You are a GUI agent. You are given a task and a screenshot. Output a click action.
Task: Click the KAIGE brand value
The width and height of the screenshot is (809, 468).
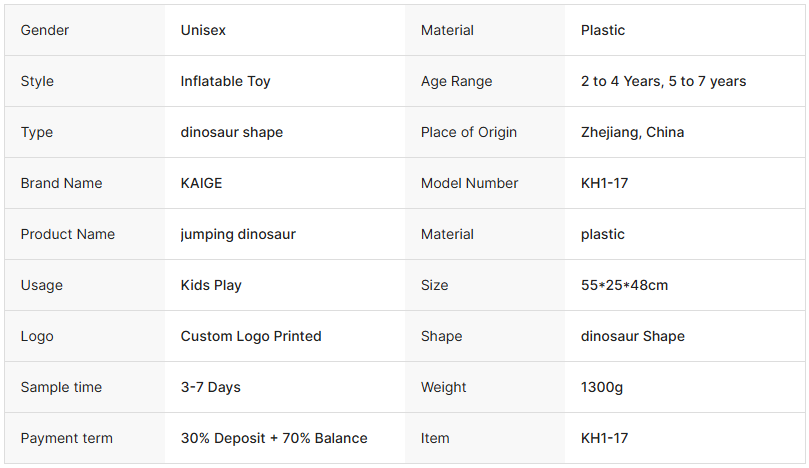(201, 183)
